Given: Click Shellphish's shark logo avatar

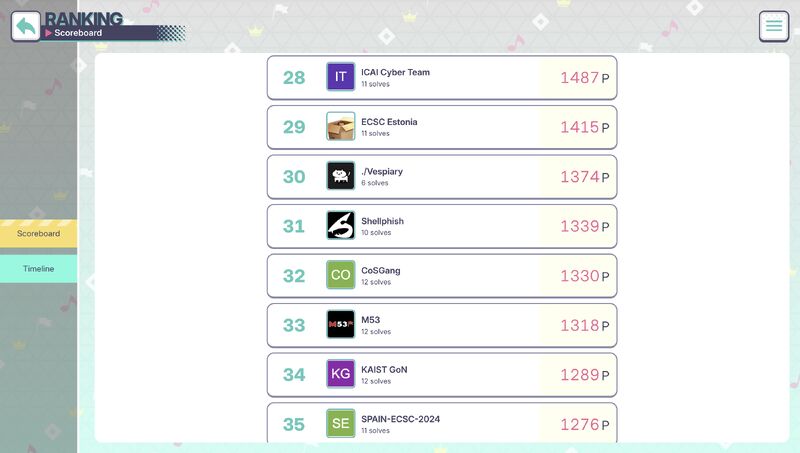Looking at the screenshot, I should (x=340, y=225).
